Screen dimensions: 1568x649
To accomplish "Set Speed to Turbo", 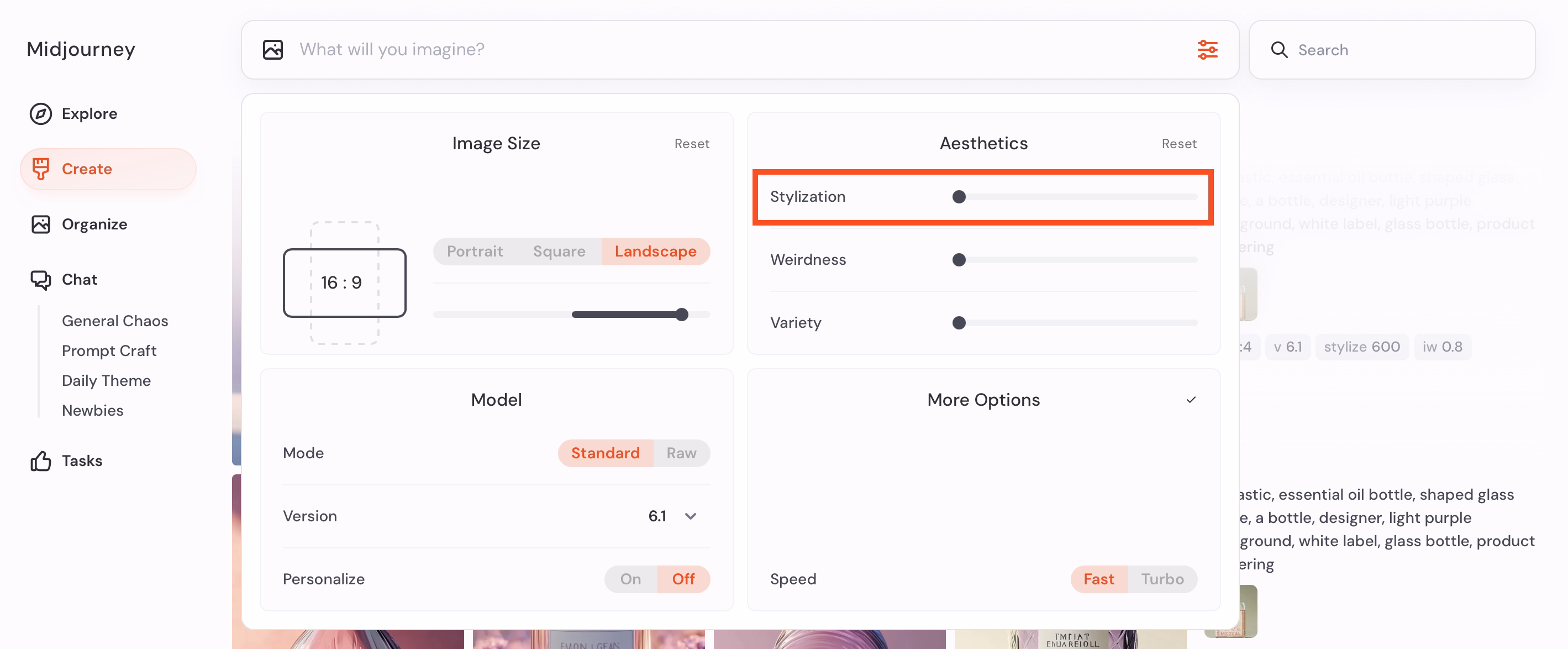I will click(1161, 579).
